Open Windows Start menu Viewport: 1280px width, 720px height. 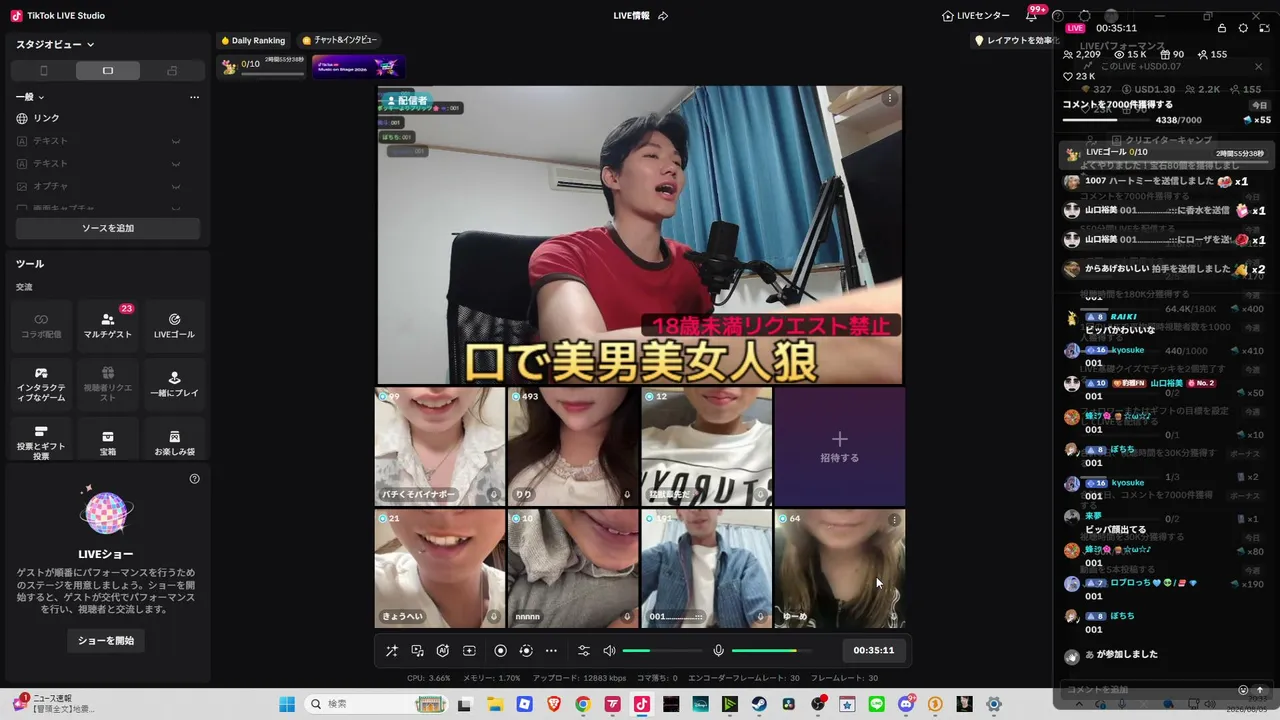pyautogui.click(x=287, y=704)
